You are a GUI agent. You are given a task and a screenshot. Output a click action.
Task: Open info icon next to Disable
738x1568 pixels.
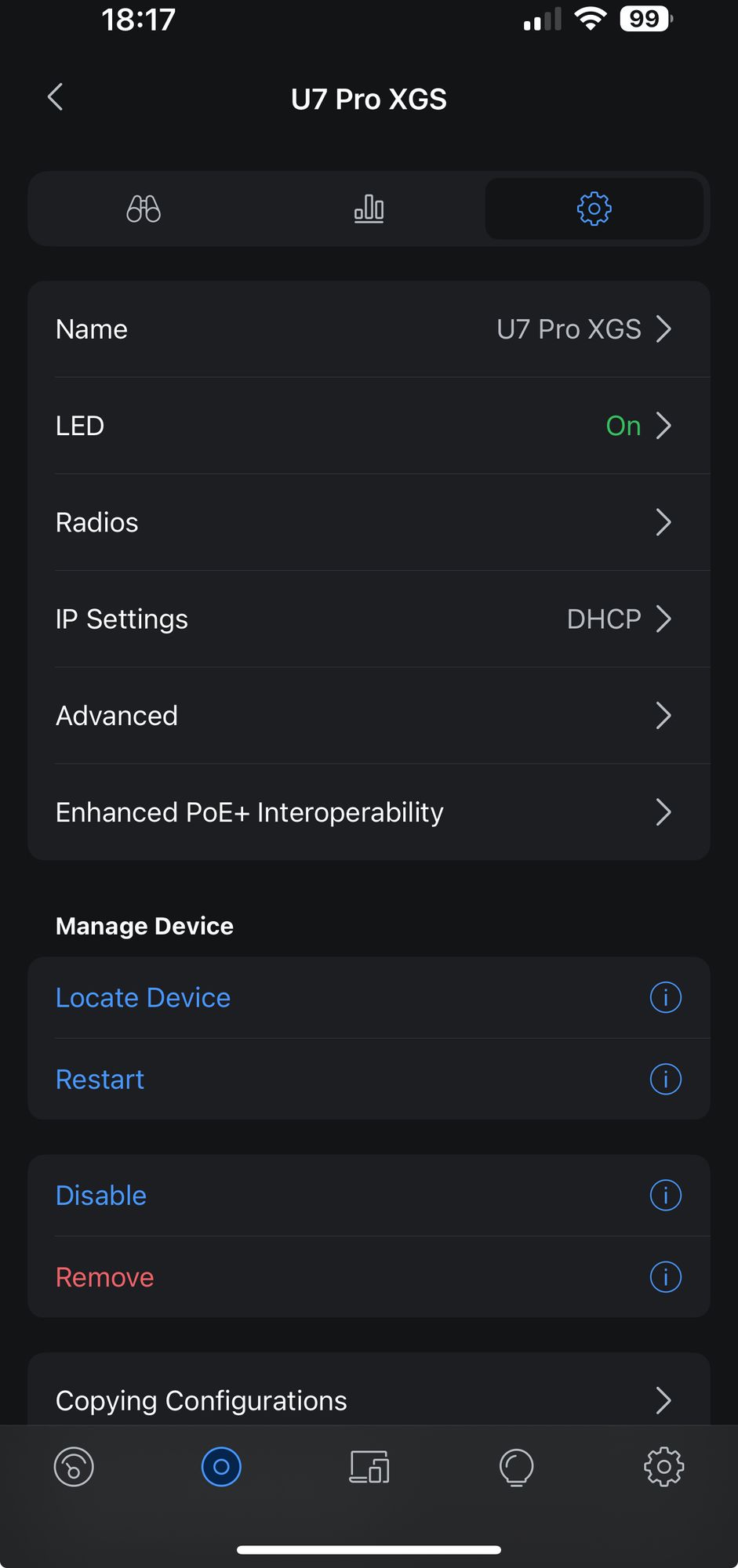pos(665,1196)
